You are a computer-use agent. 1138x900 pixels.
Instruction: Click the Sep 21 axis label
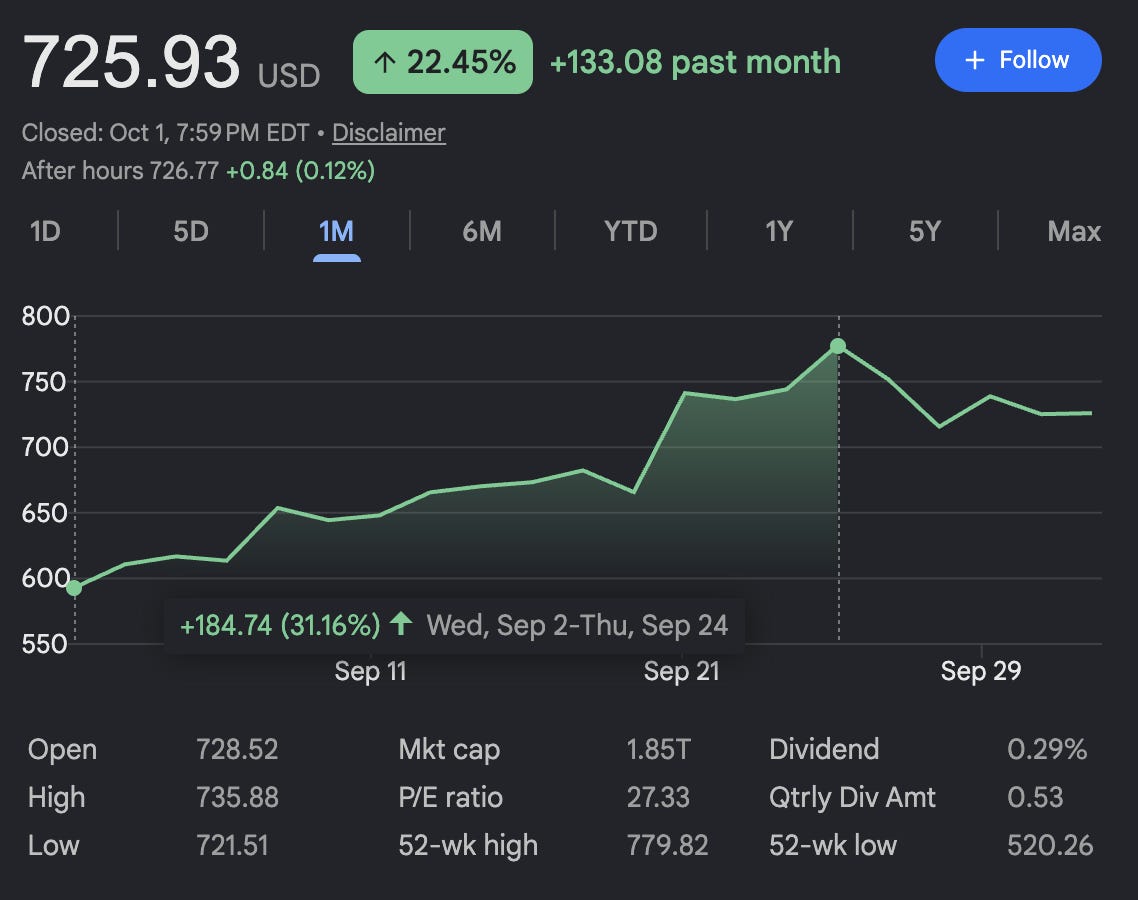tap(681, 671)
